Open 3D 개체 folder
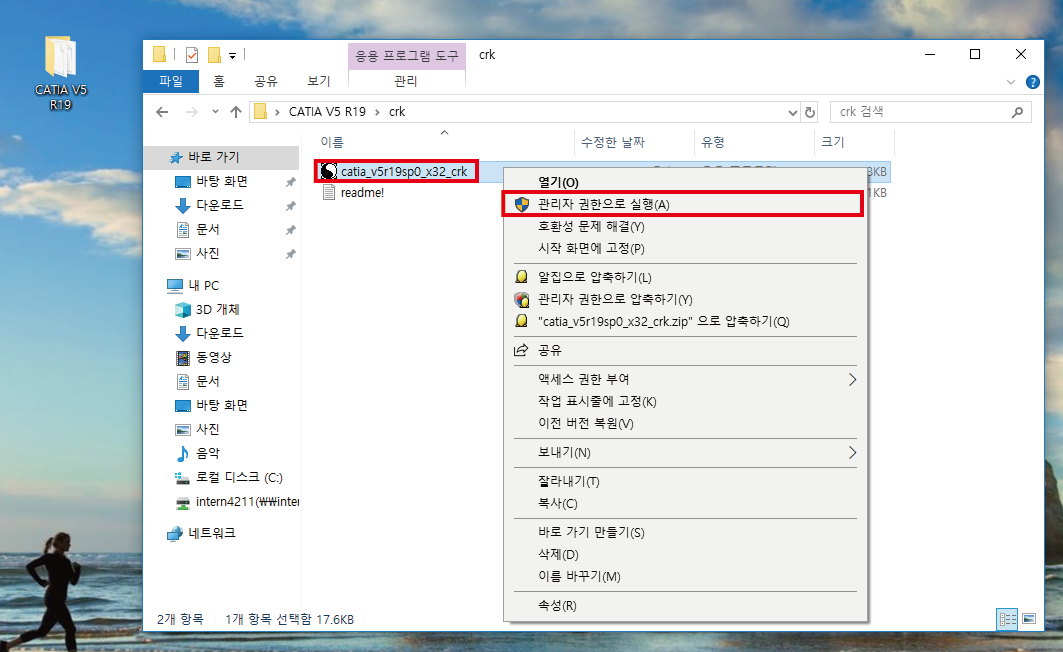The image size is (1063, 652). pos(217,309)
